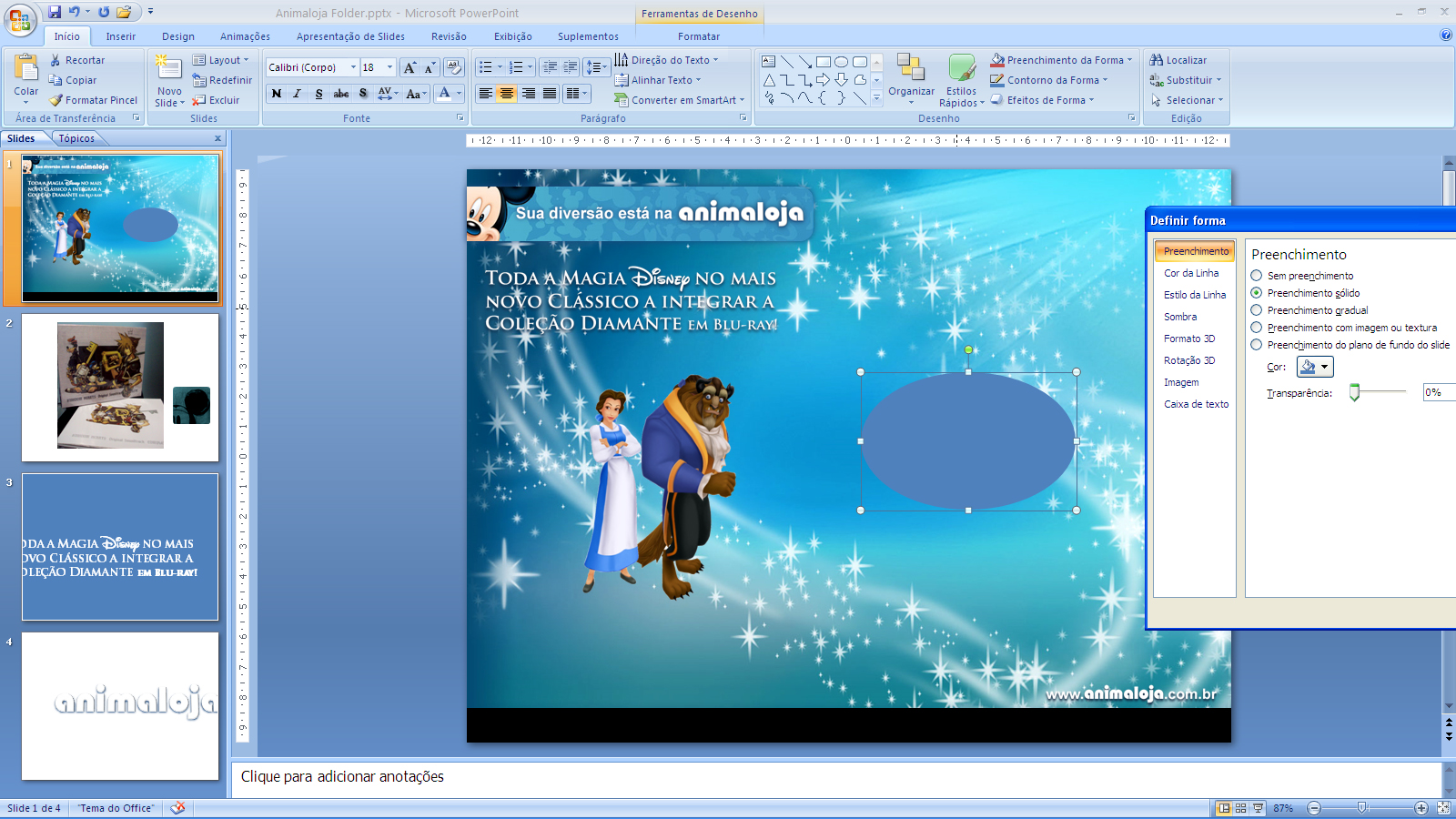Center-align the paragraph text
Viewport: 1456px width, 819px height.
tap(507, 94)
